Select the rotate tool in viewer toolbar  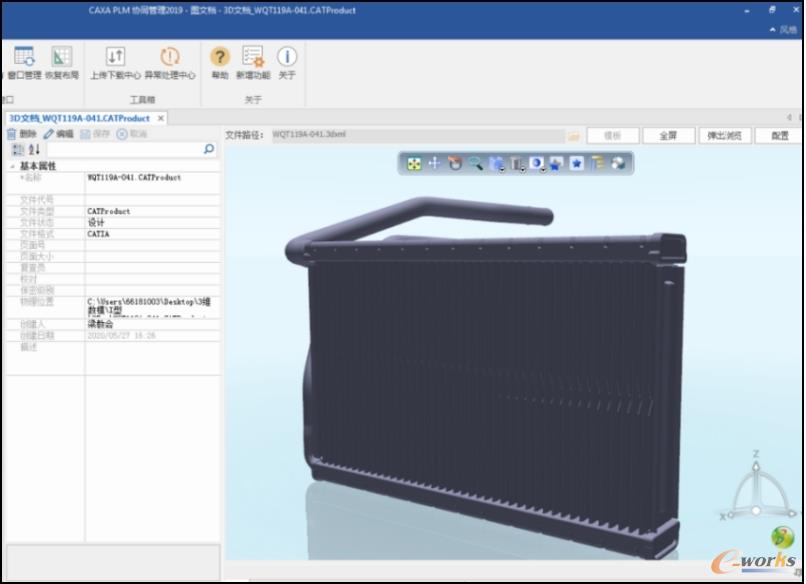pos(455,163)
